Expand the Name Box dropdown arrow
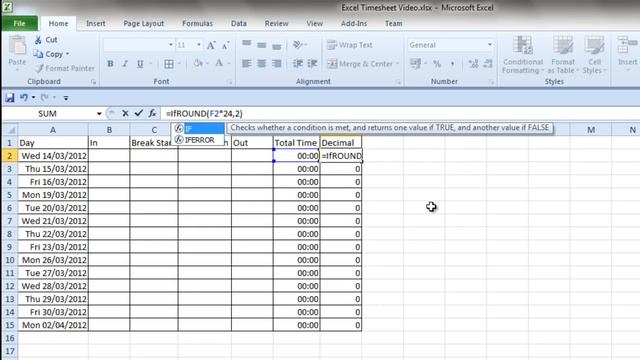This screenshot has height=360, width=640. pyautogui.click(x=99, y=113)
